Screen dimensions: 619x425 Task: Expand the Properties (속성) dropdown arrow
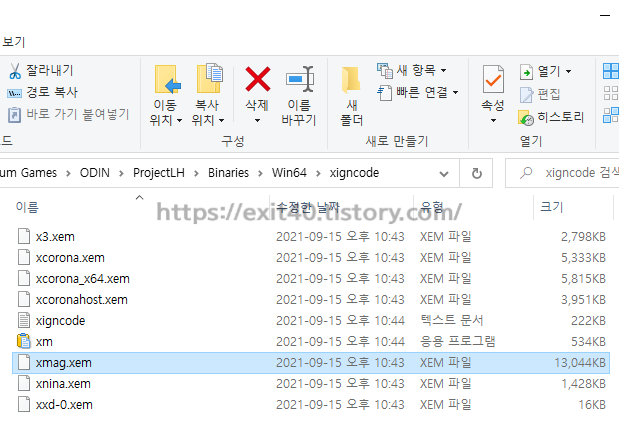click(x=493, y=120)
